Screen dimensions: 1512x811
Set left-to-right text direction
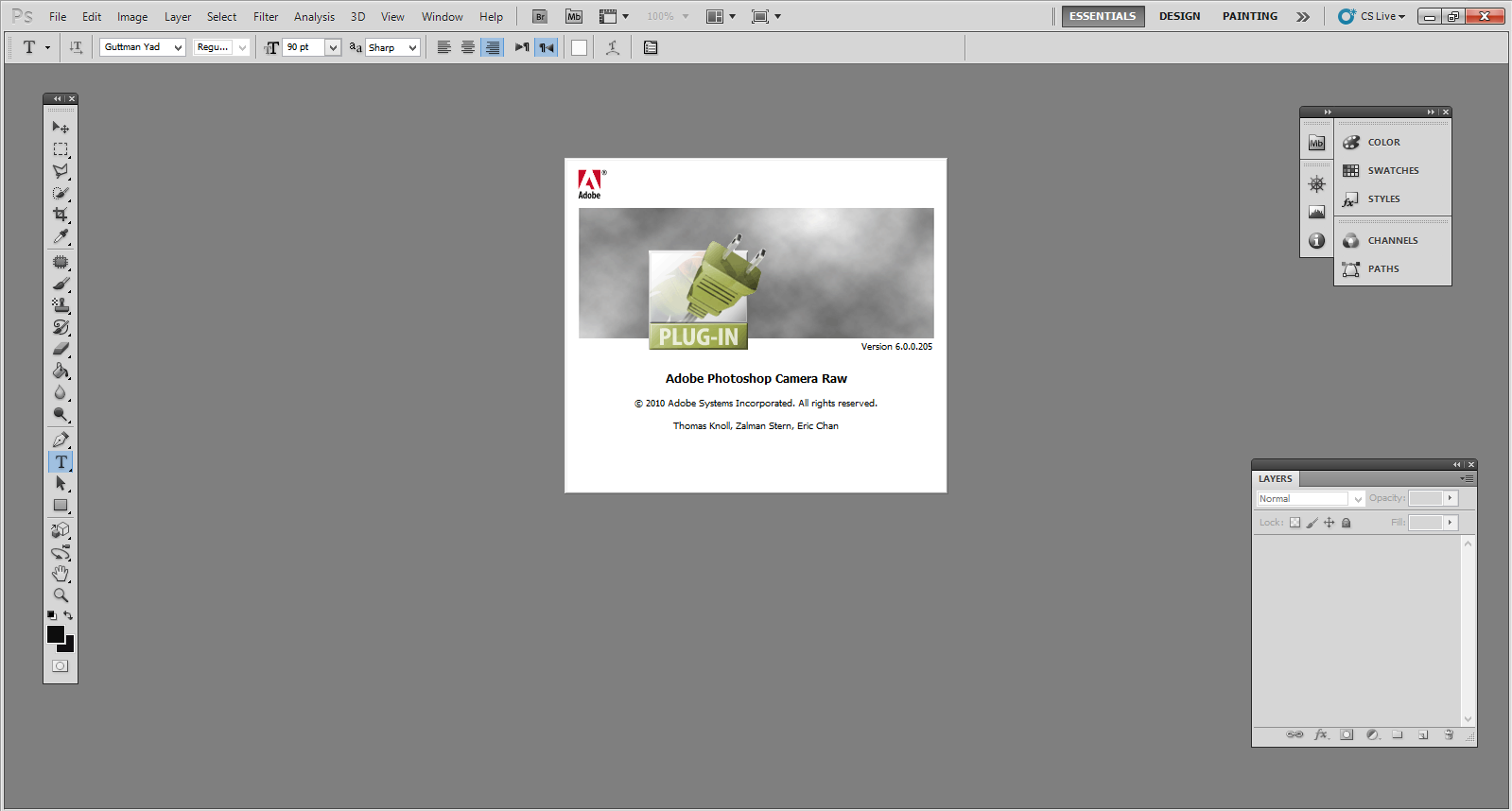[x=522, y=47]
